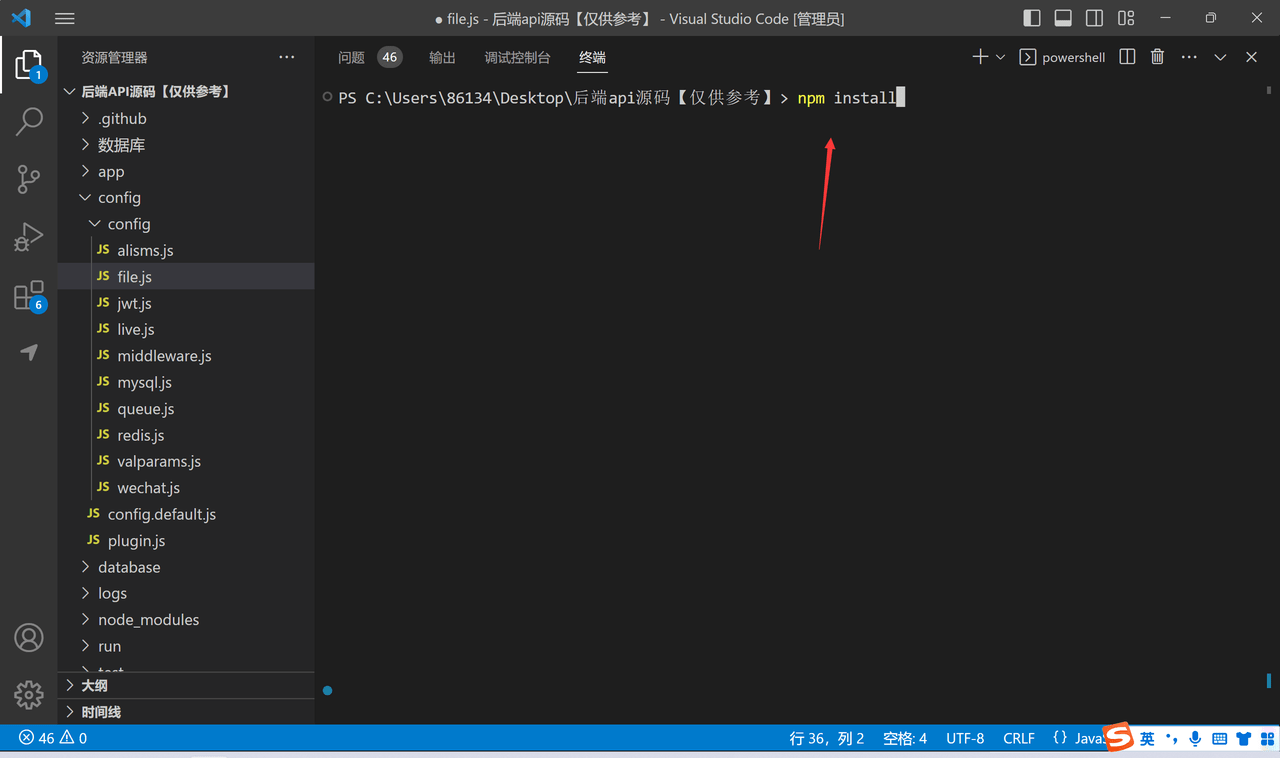Toggle bottom panel layout icon
The width and height of the screenshot is (1280, 758).
click(x=1063, y=18)
